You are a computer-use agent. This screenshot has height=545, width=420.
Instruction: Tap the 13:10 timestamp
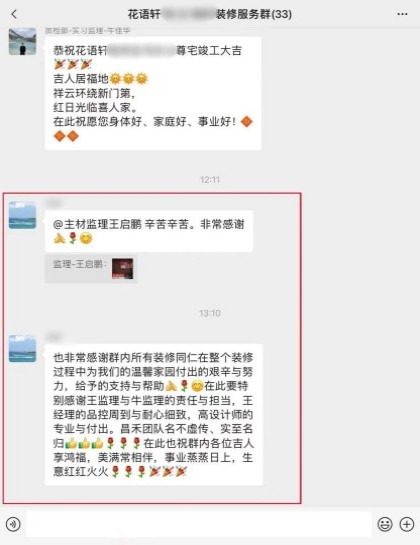(x=210, y=313)
